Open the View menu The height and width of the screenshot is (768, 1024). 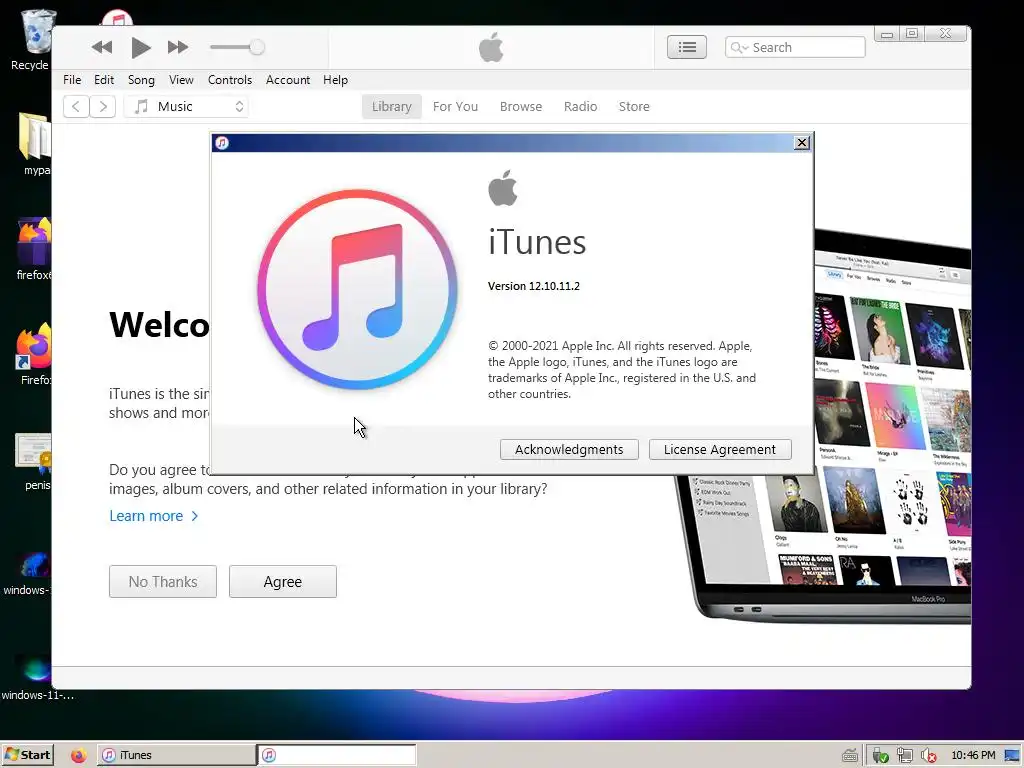click(181, 80)
